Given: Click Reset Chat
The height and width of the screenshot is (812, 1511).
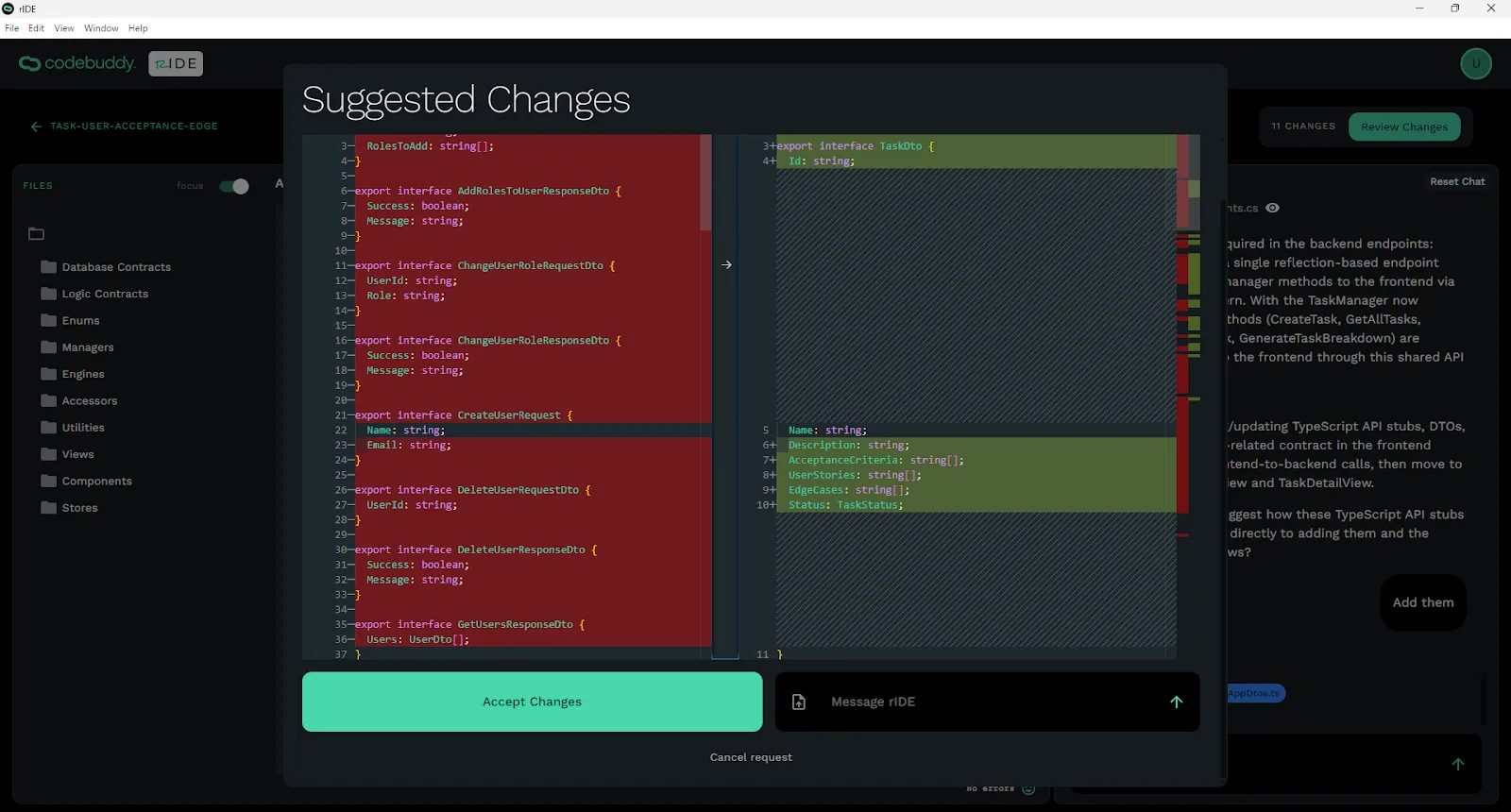Looking at the screenshot, I should coord(1457,181).
